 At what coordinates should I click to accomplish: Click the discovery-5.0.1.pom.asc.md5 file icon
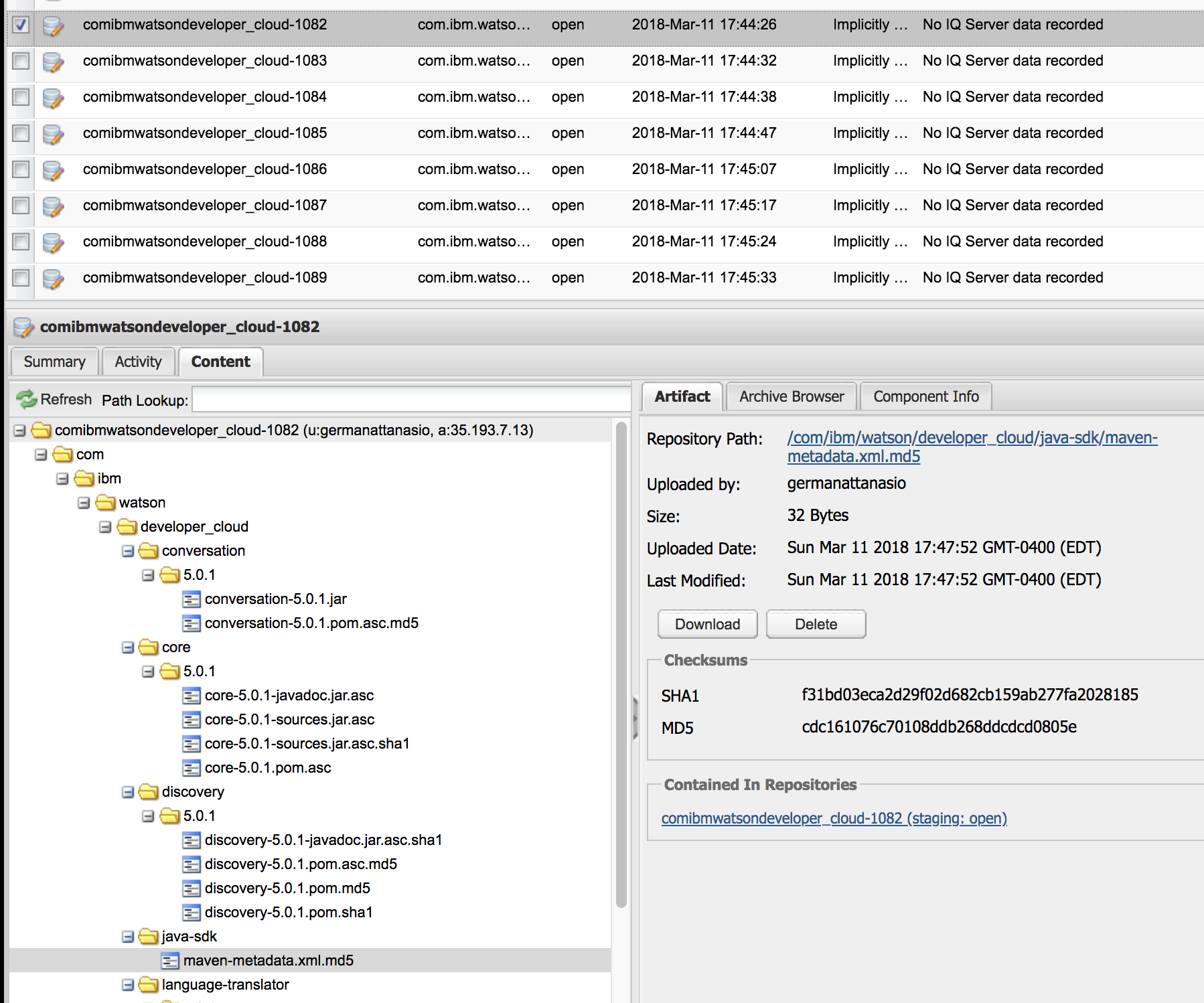point(192,864)
